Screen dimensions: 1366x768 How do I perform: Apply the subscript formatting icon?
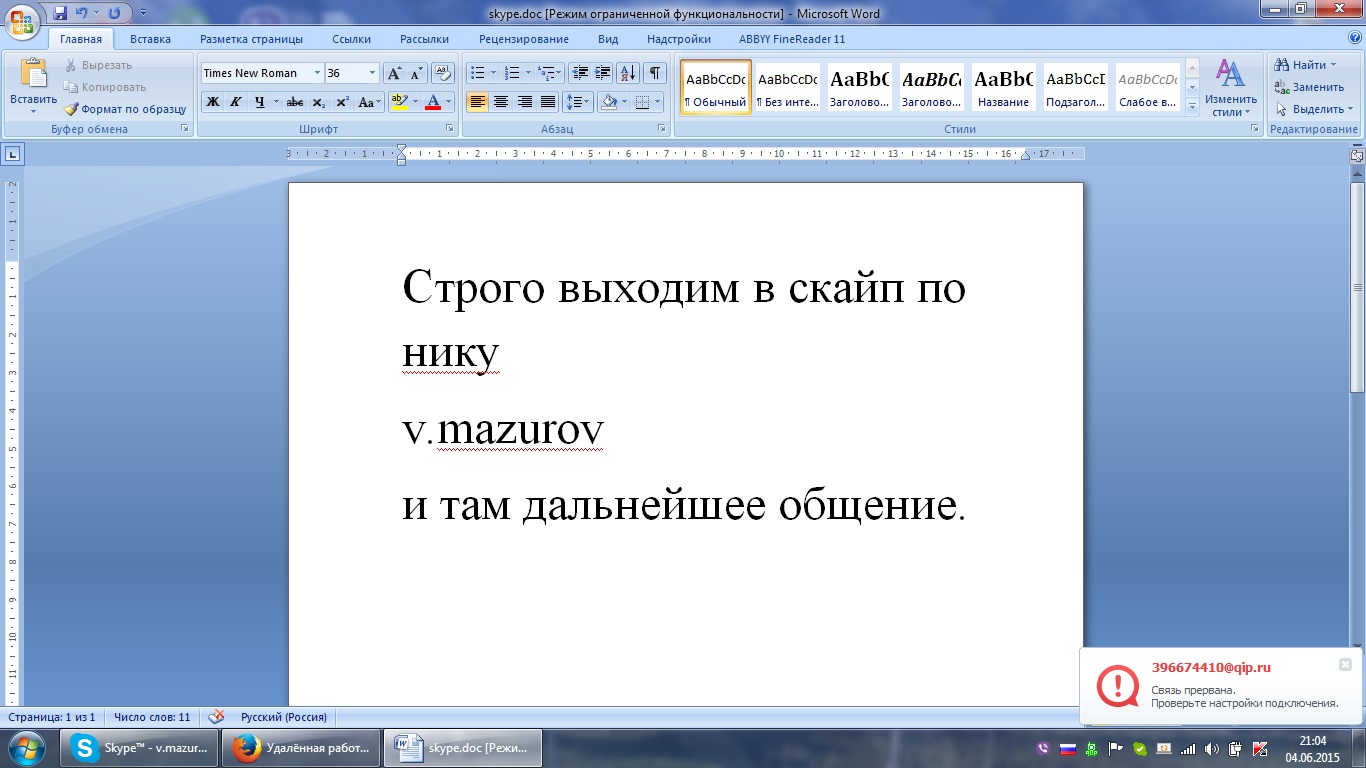(x=318, y=102)
